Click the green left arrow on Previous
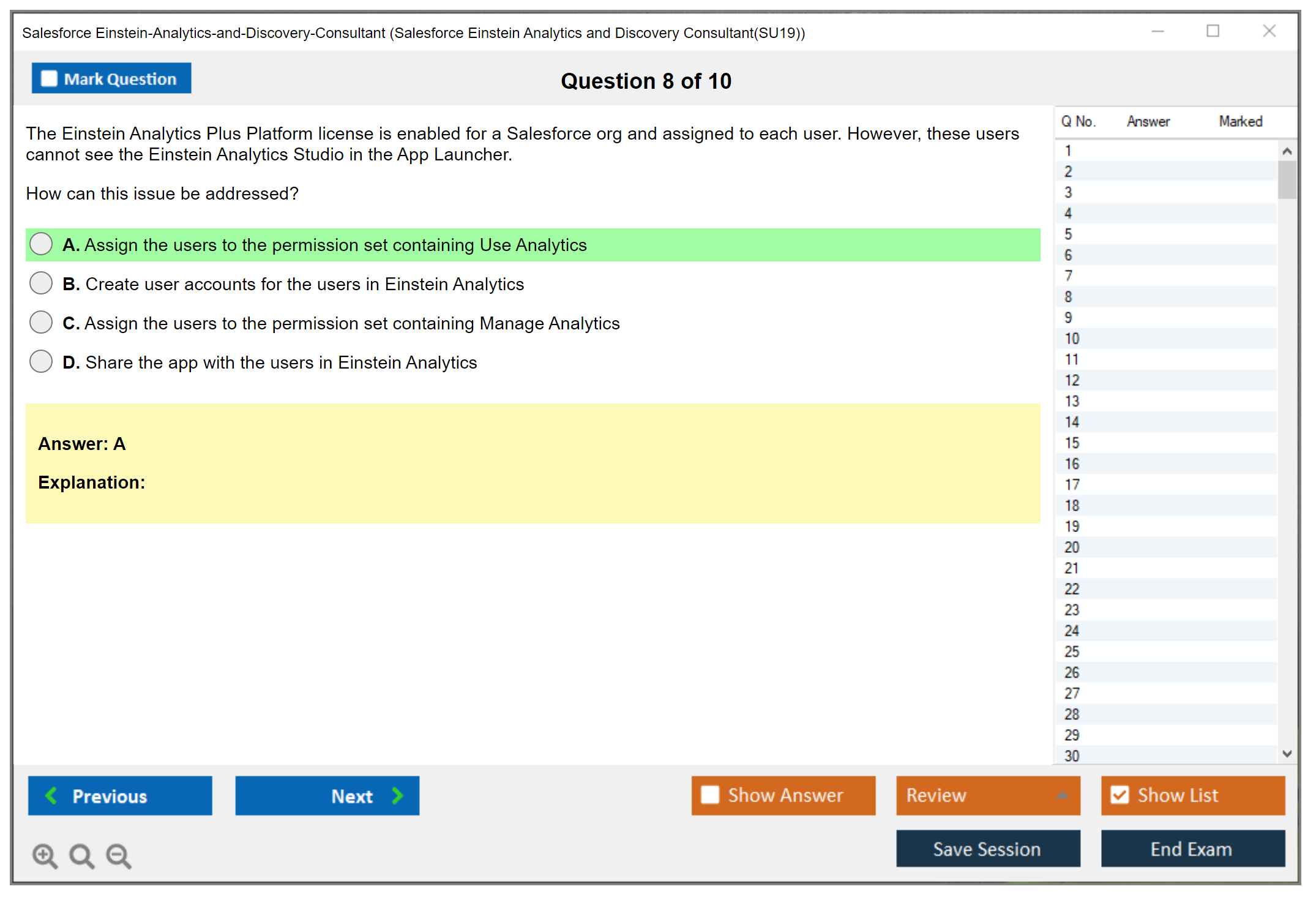 point(51,795)
